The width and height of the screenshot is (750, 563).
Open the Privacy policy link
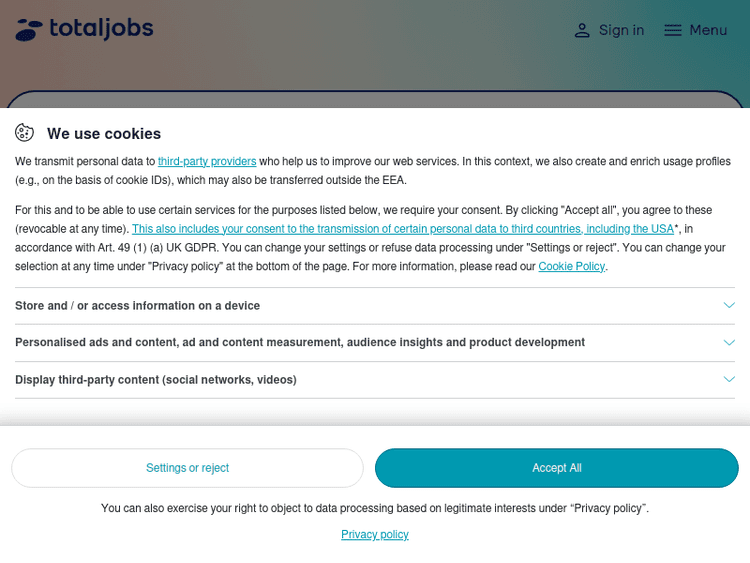point(375,535)
